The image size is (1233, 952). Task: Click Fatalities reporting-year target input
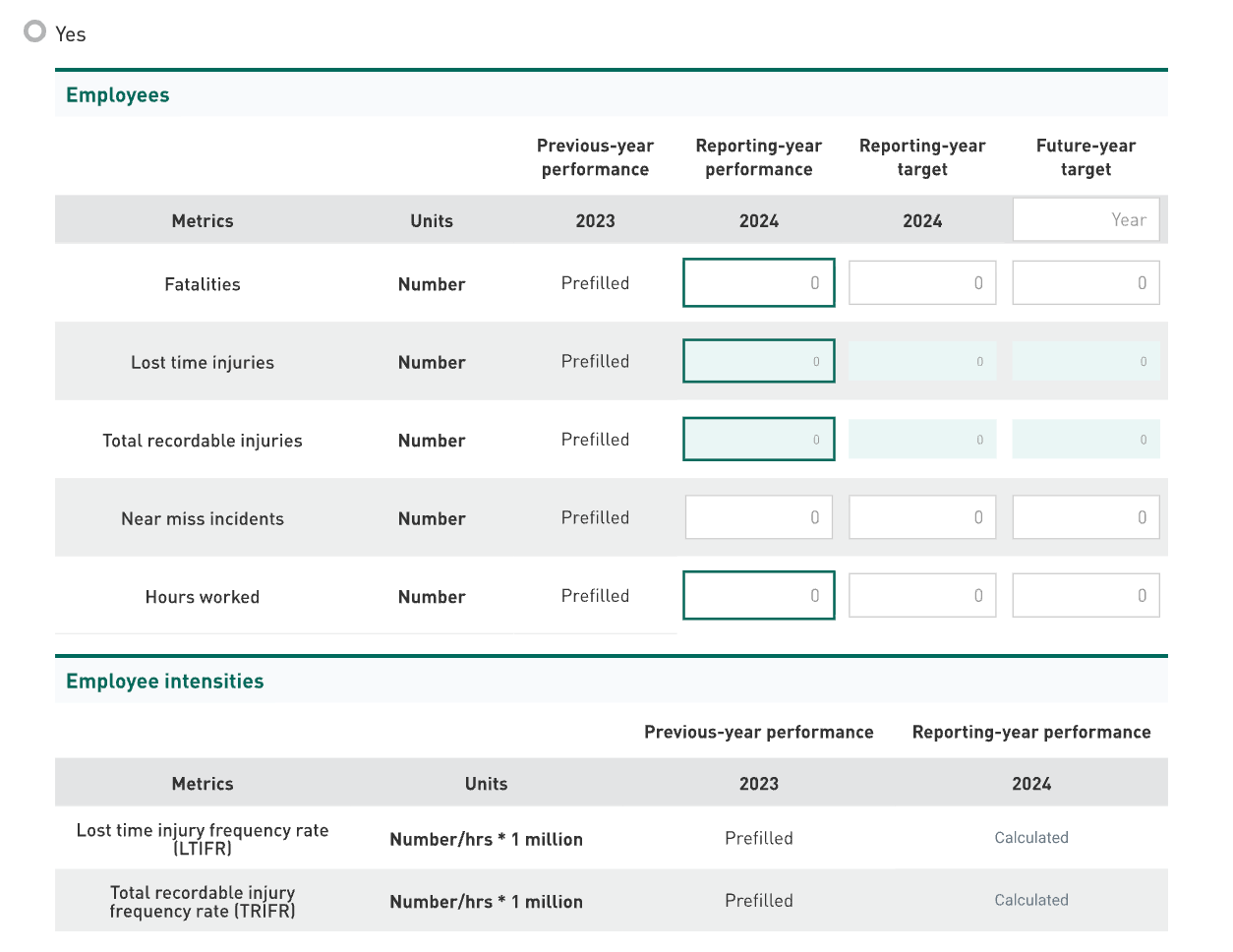921,283
